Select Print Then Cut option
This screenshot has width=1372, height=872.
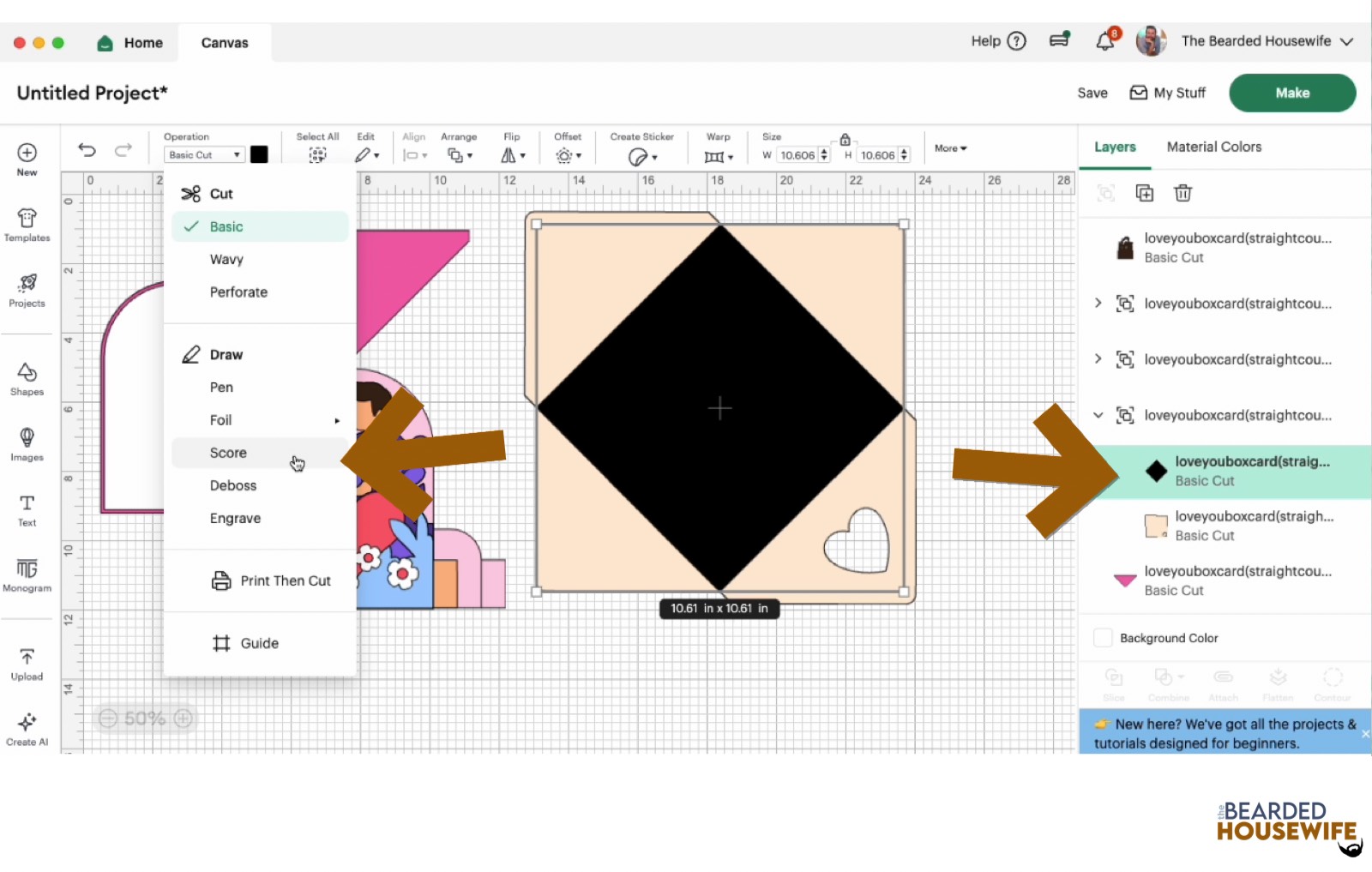pos(285,580)
